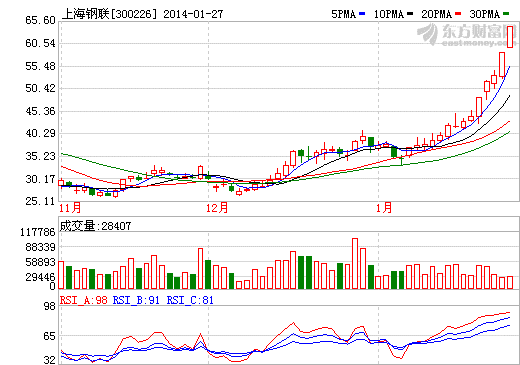
Task: Select the 20PMA legend label
Action: tap(436, 14)
